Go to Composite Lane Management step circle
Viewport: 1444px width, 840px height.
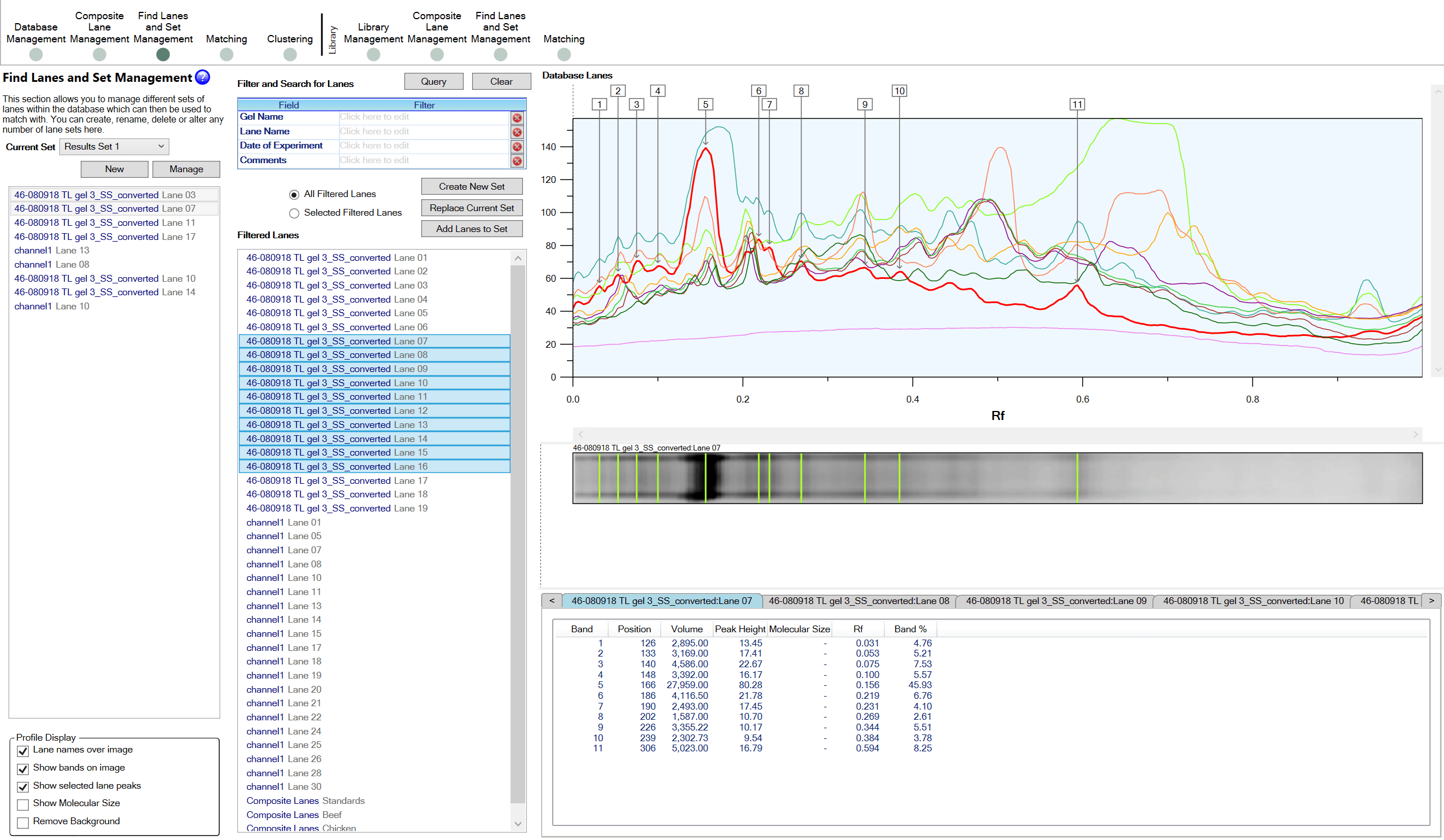pos(99,54)
